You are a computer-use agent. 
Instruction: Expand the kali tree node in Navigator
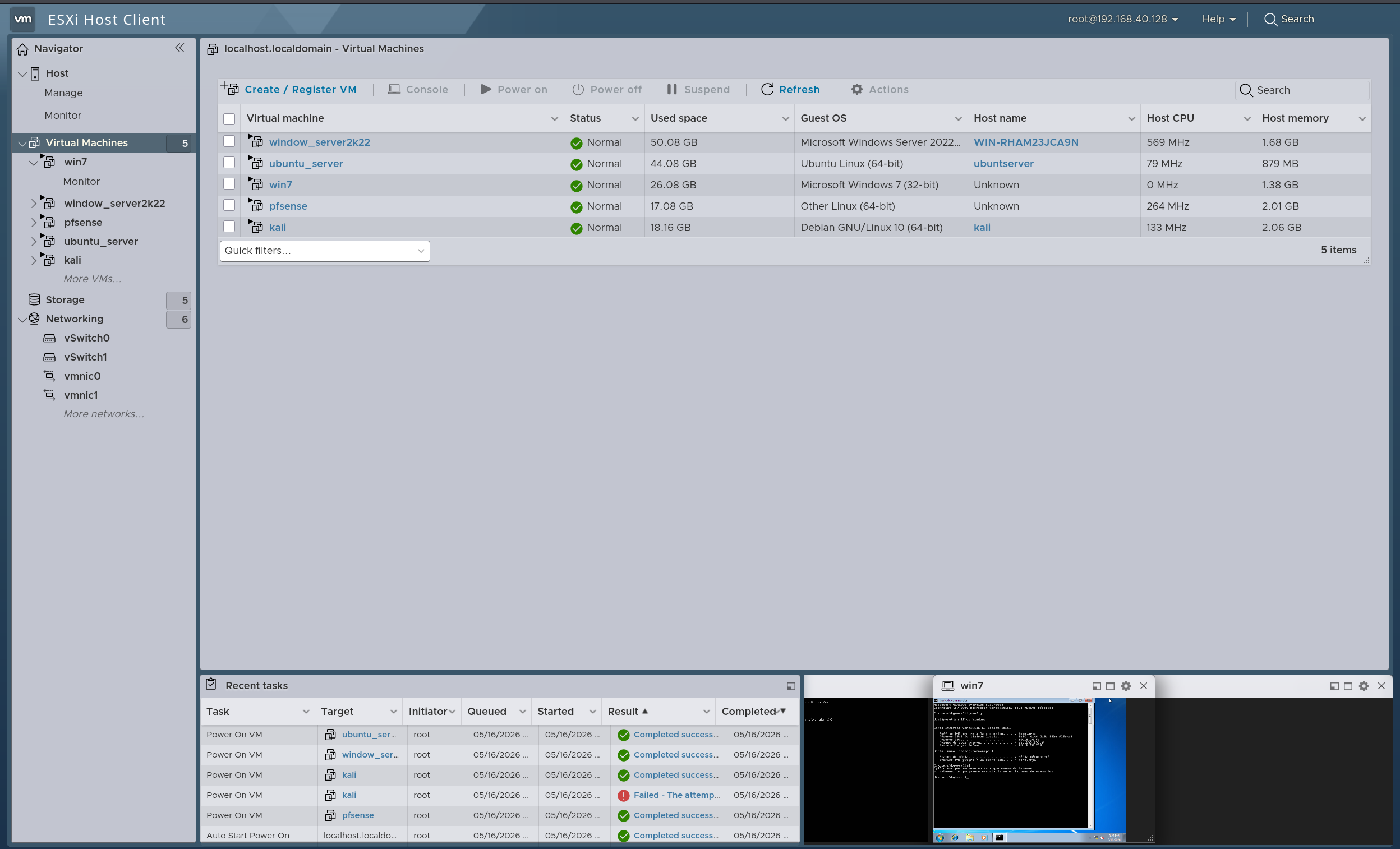34,260
